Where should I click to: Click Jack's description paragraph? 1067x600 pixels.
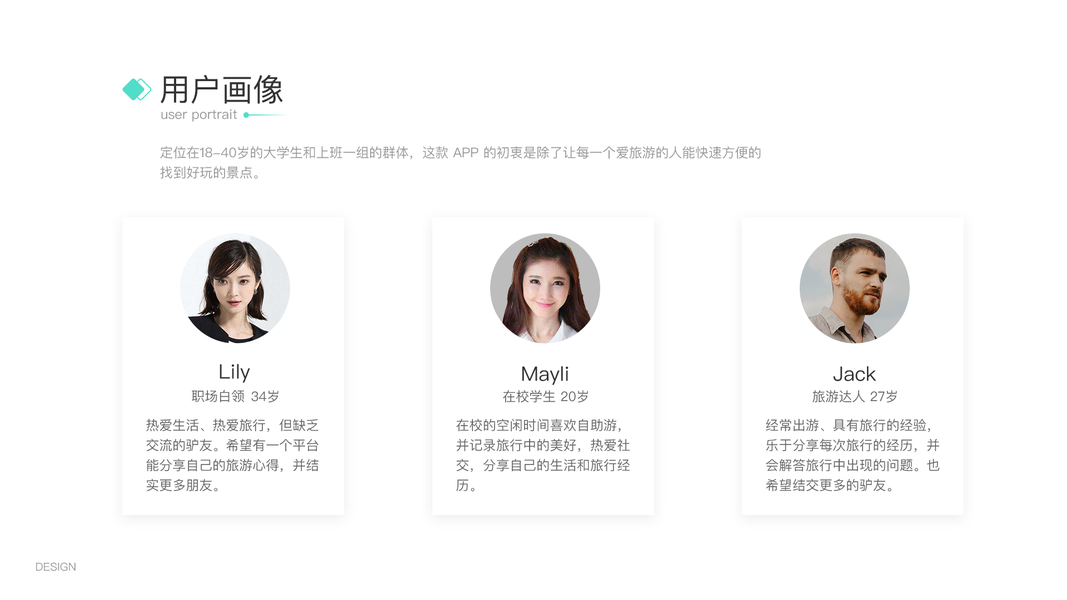tap(852, 455)
